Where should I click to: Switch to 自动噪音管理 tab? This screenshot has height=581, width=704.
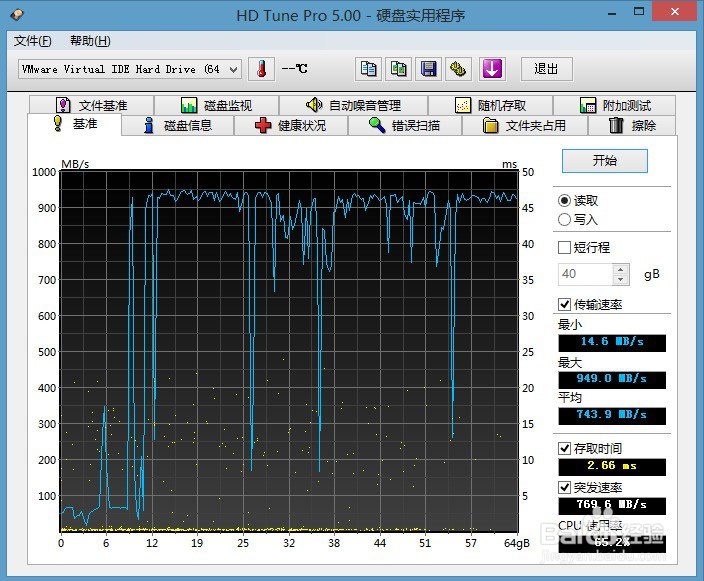[353, 106]
